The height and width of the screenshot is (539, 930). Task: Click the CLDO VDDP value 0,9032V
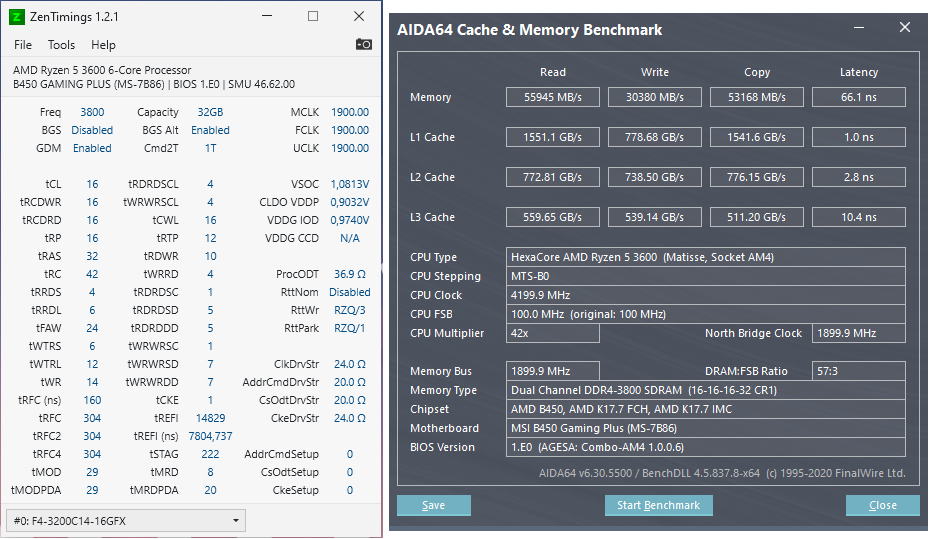point(350,202)
